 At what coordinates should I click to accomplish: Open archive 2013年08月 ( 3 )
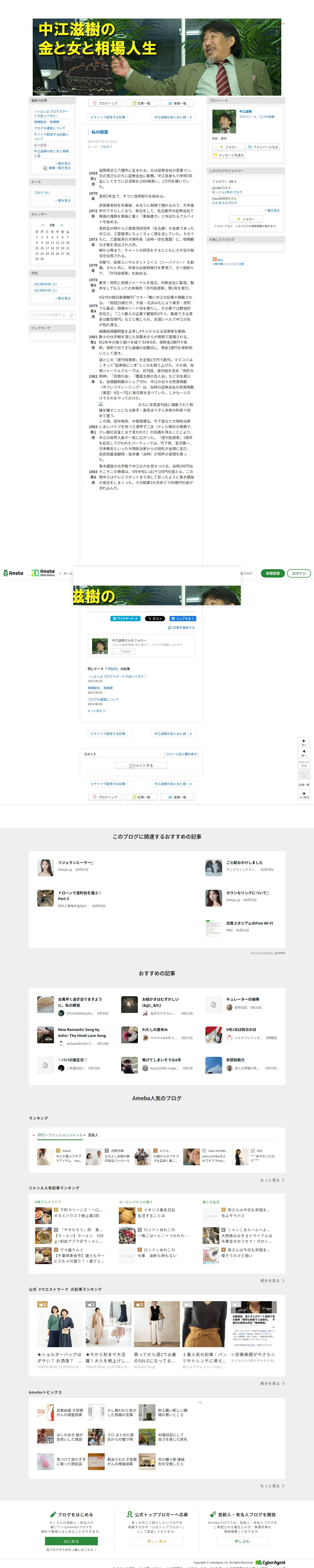(x=45, y=284)
